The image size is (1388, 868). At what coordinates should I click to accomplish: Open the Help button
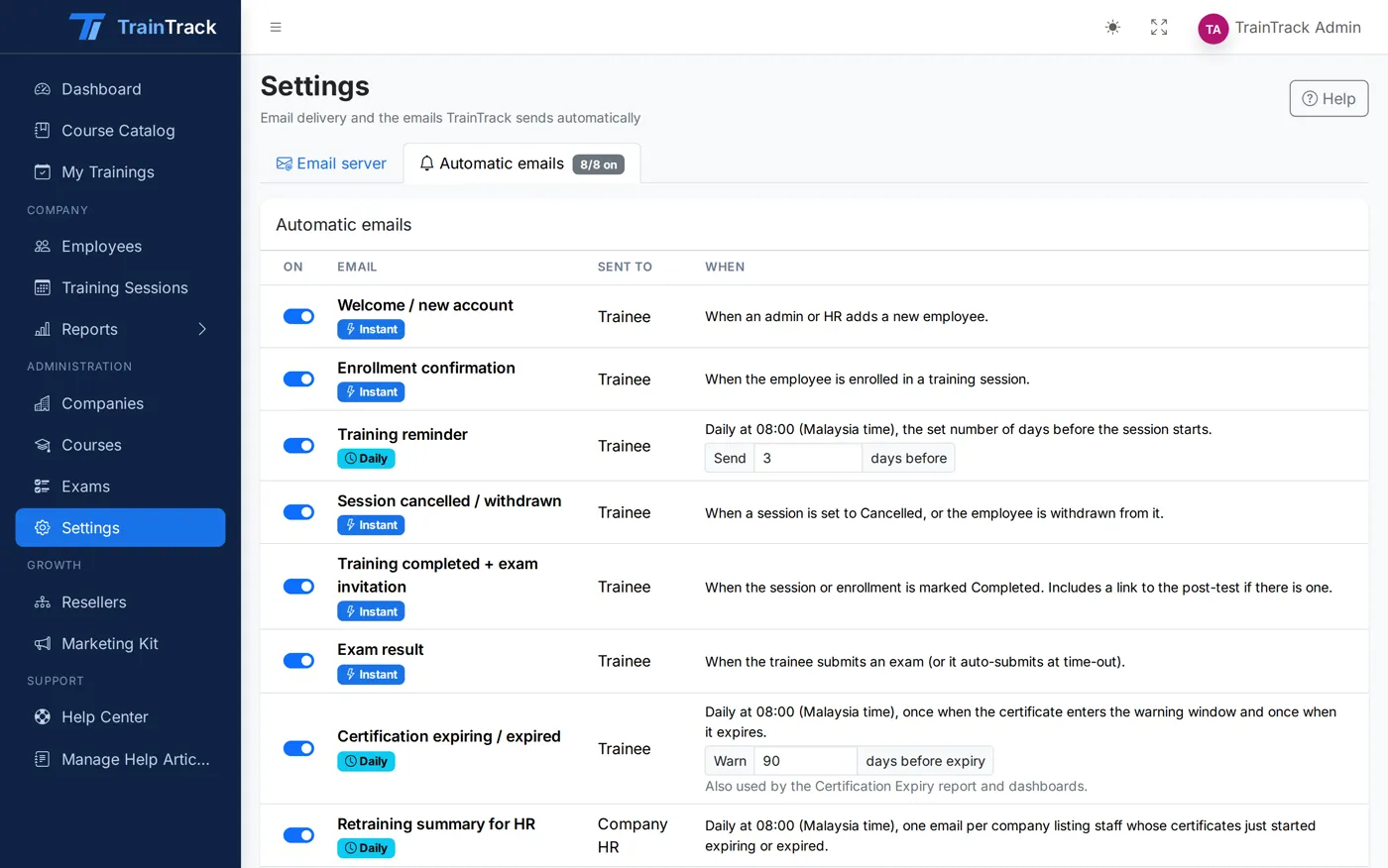click(1329, 98)
